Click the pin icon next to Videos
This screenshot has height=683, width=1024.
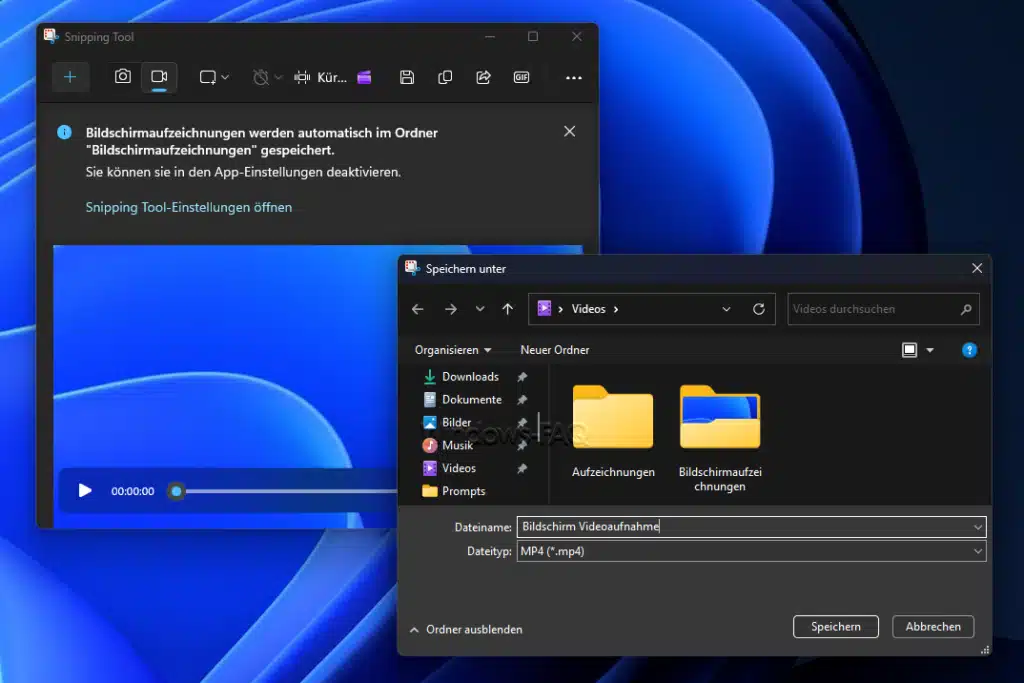[x=522, y=468]
